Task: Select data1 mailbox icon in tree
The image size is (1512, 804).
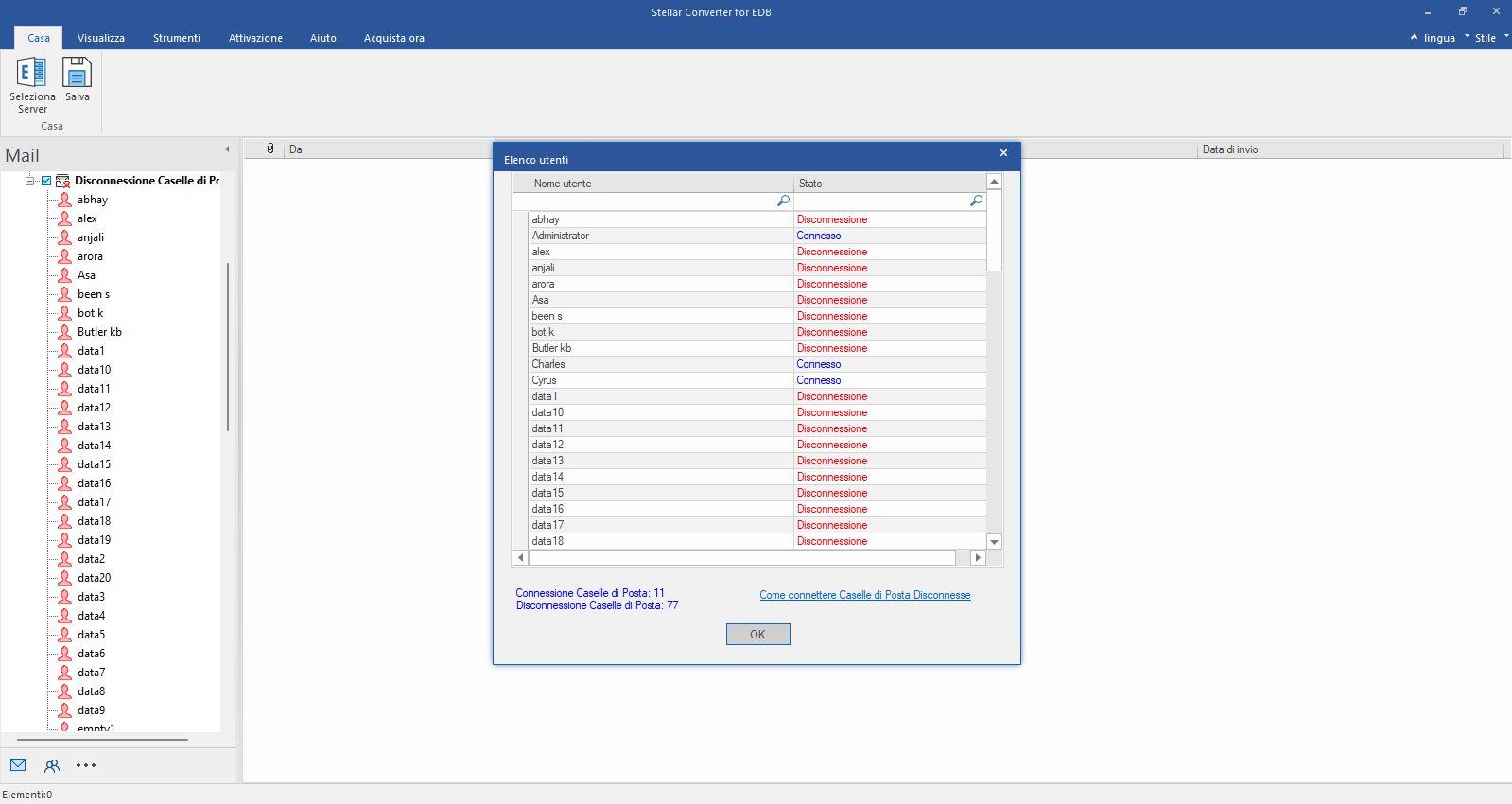Action: point(64,351)
